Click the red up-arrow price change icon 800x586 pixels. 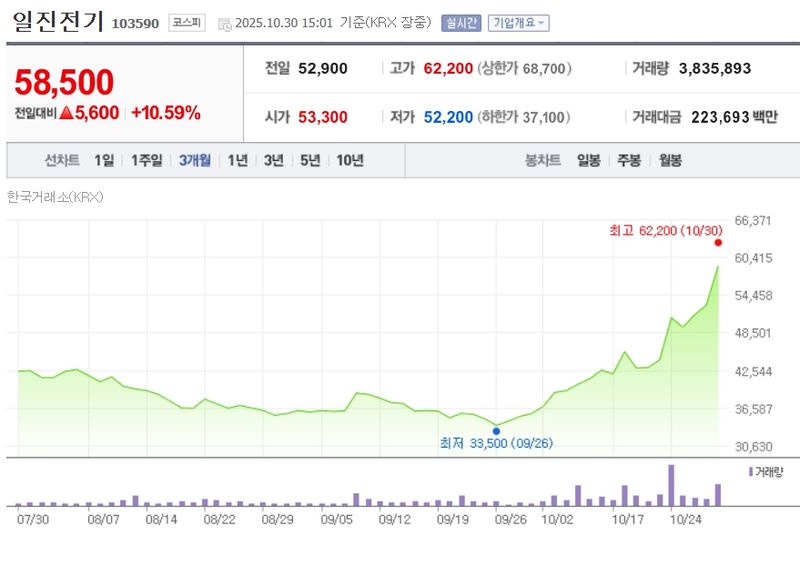tap(66, 113)
